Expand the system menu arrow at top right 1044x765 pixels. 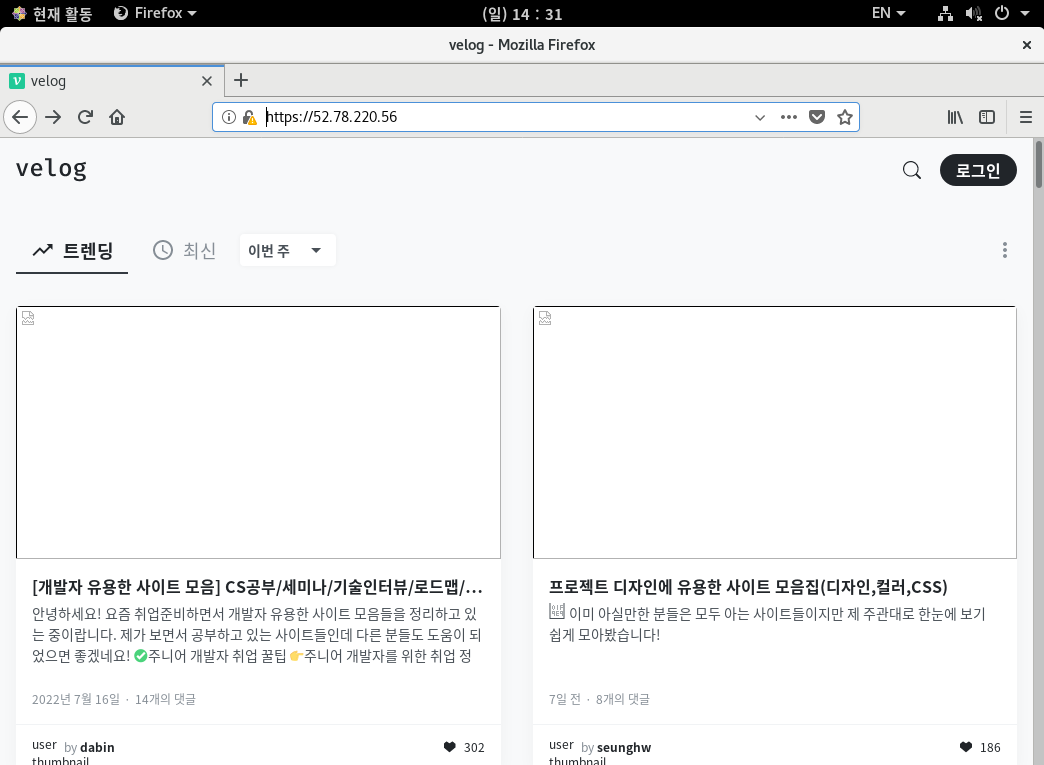point(1025,13)
